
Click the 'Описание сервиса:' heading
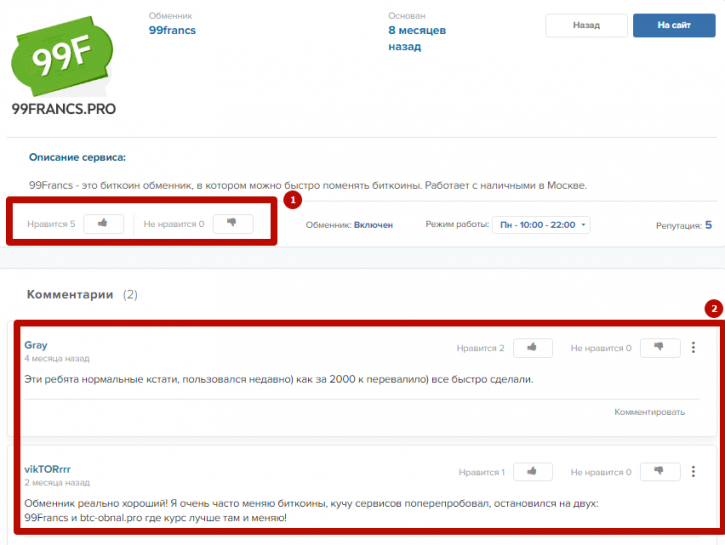(77, 158)
